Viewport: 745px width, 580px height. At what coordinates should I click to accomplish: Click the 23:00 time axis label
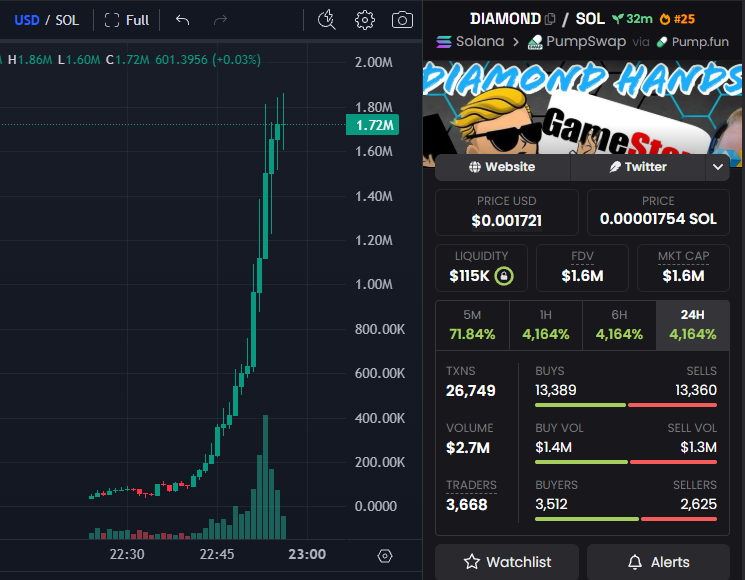[x=307, y=554]
